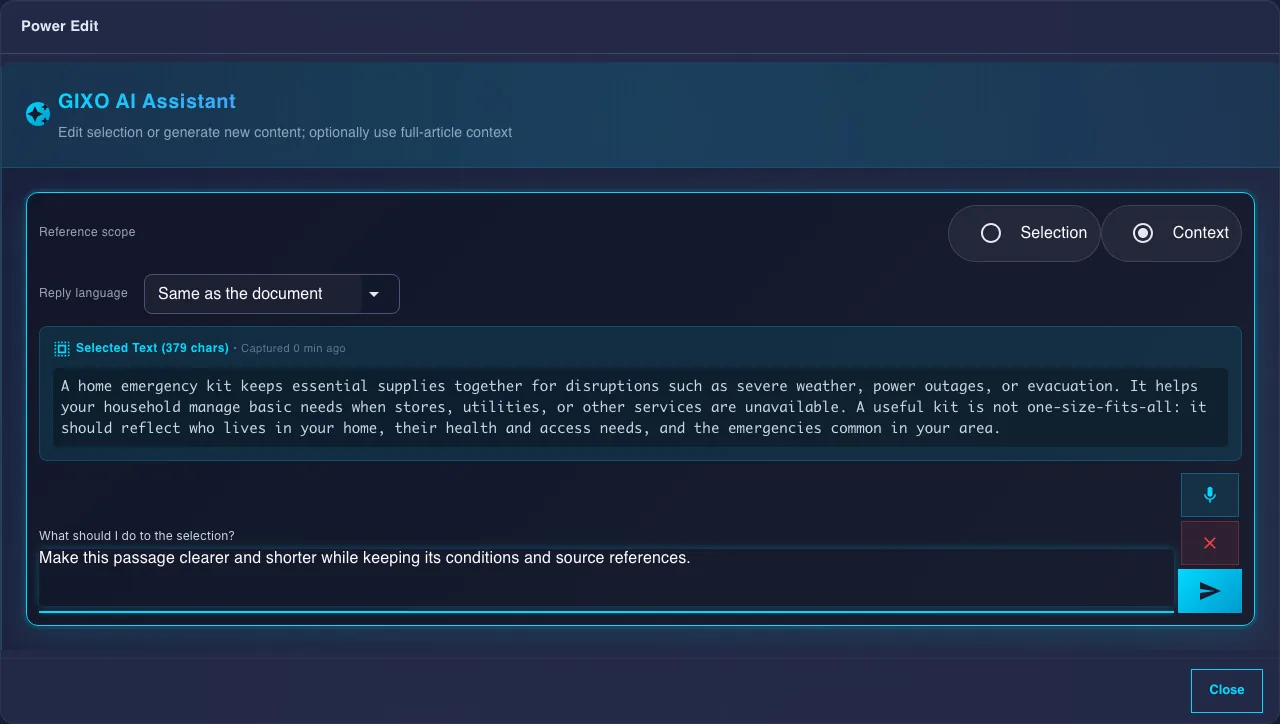Start voice input with the microphone icon

(1210, 495)
